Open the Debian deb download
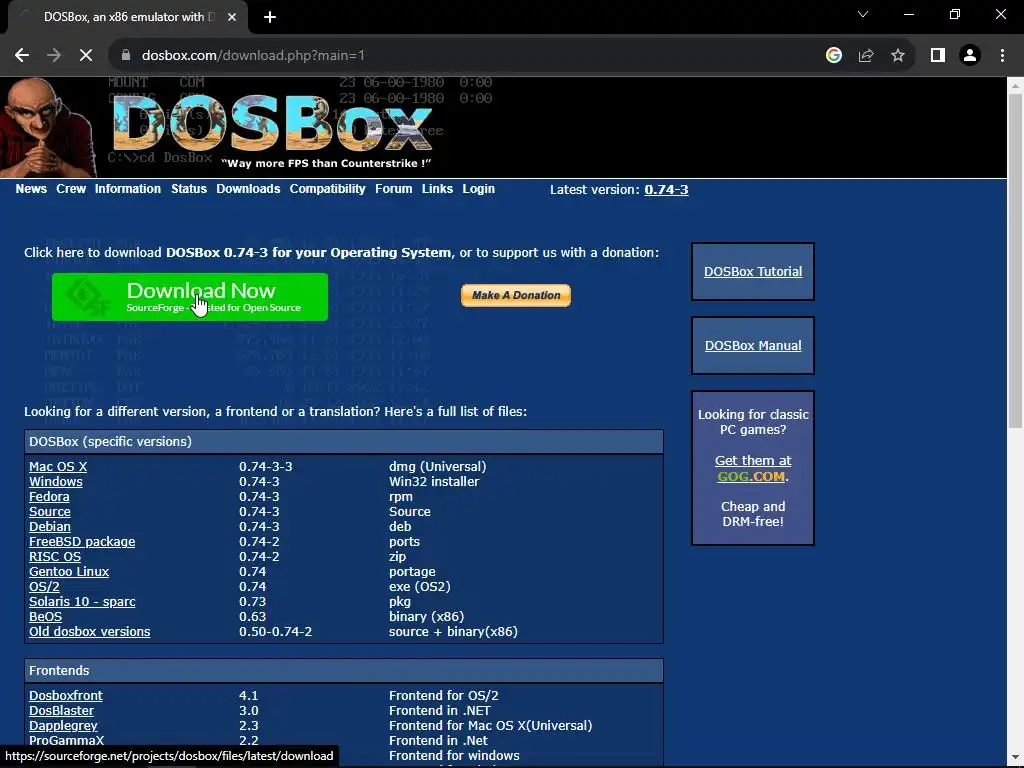 [50, 526]
